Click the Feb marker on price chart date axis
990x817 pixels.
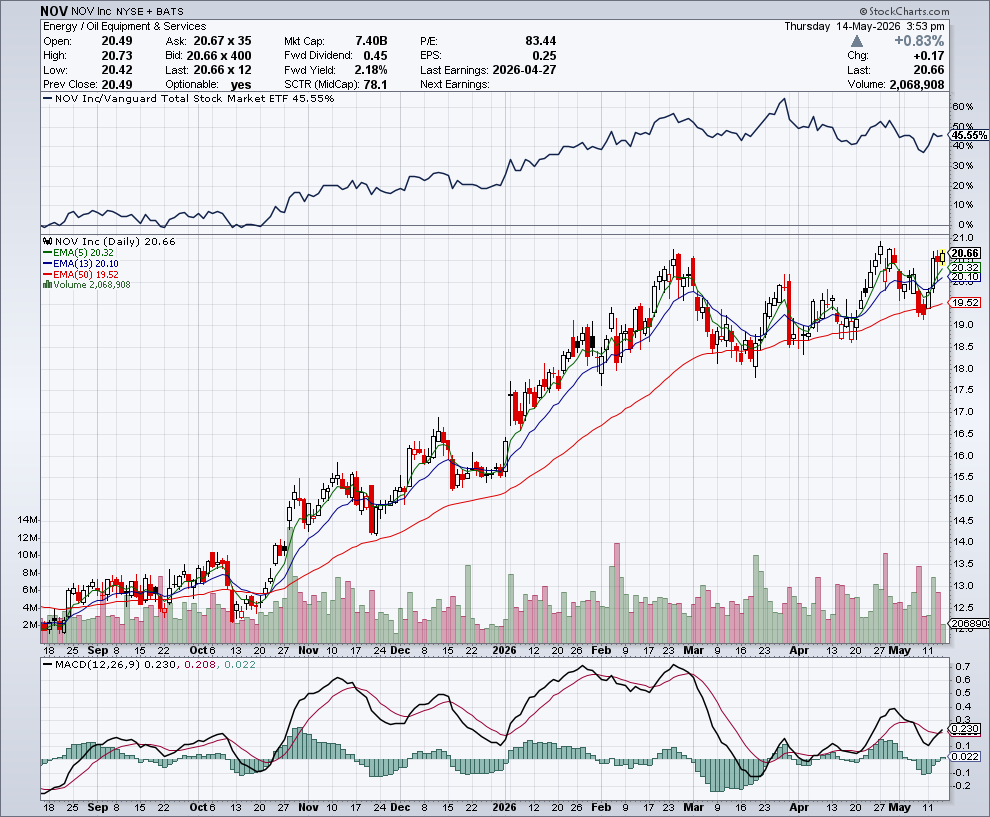click(601, 650)
